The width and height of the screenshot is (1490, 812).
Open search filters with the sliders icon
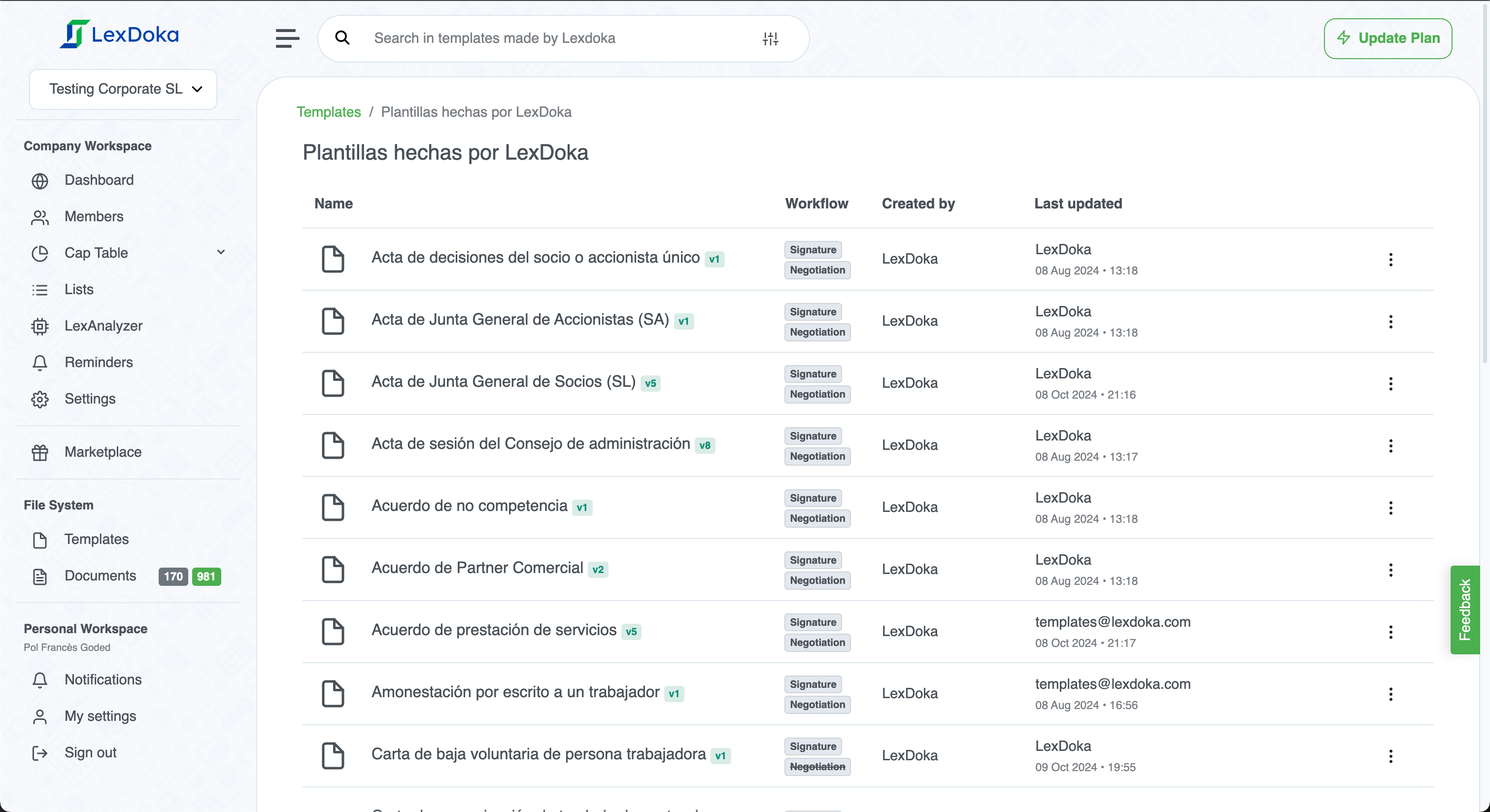coord(770,38)
